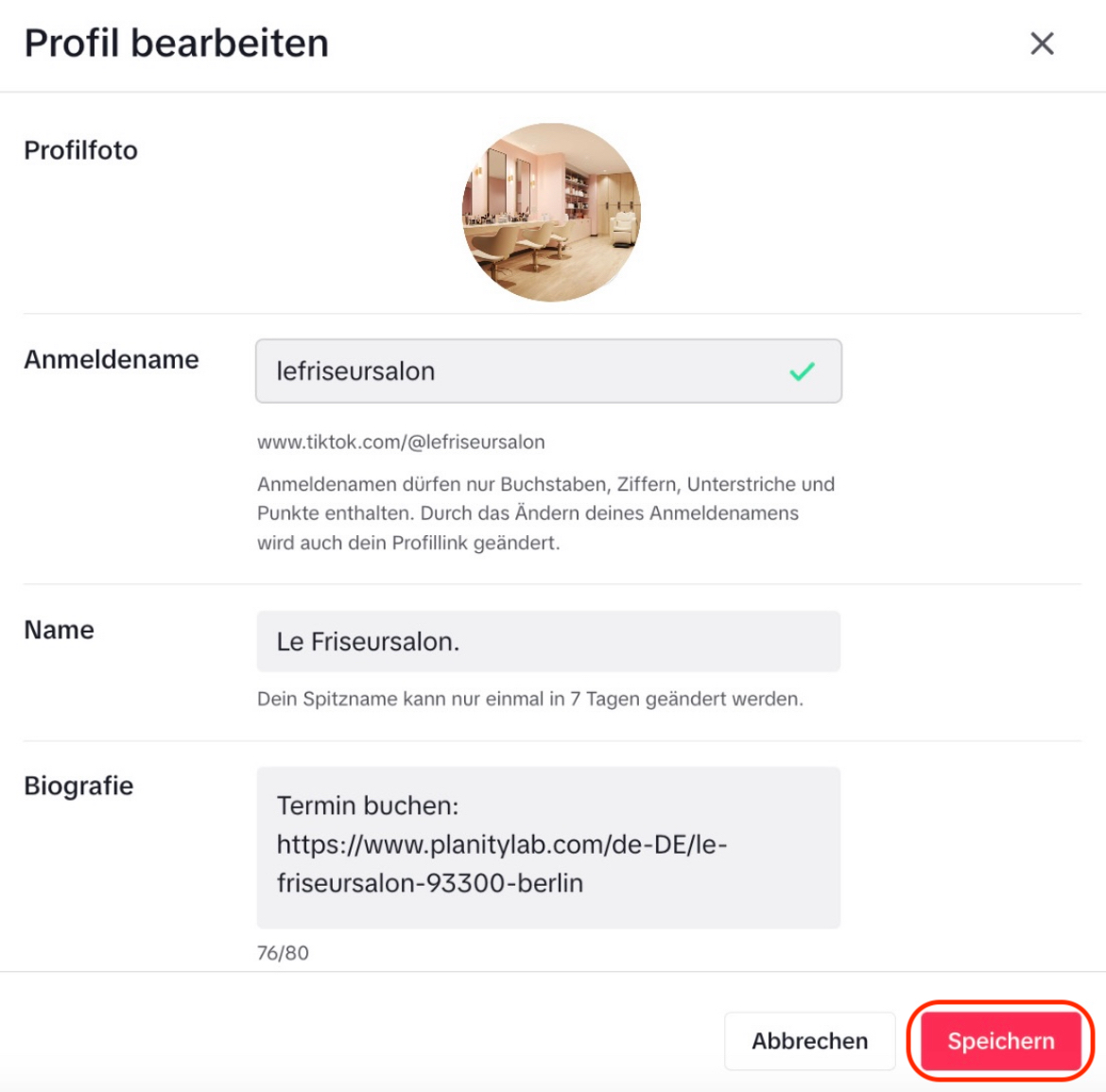Click the 'Anmeldenamen dürfen nur Buchstaben' hint line

click(x=545, y=484)
